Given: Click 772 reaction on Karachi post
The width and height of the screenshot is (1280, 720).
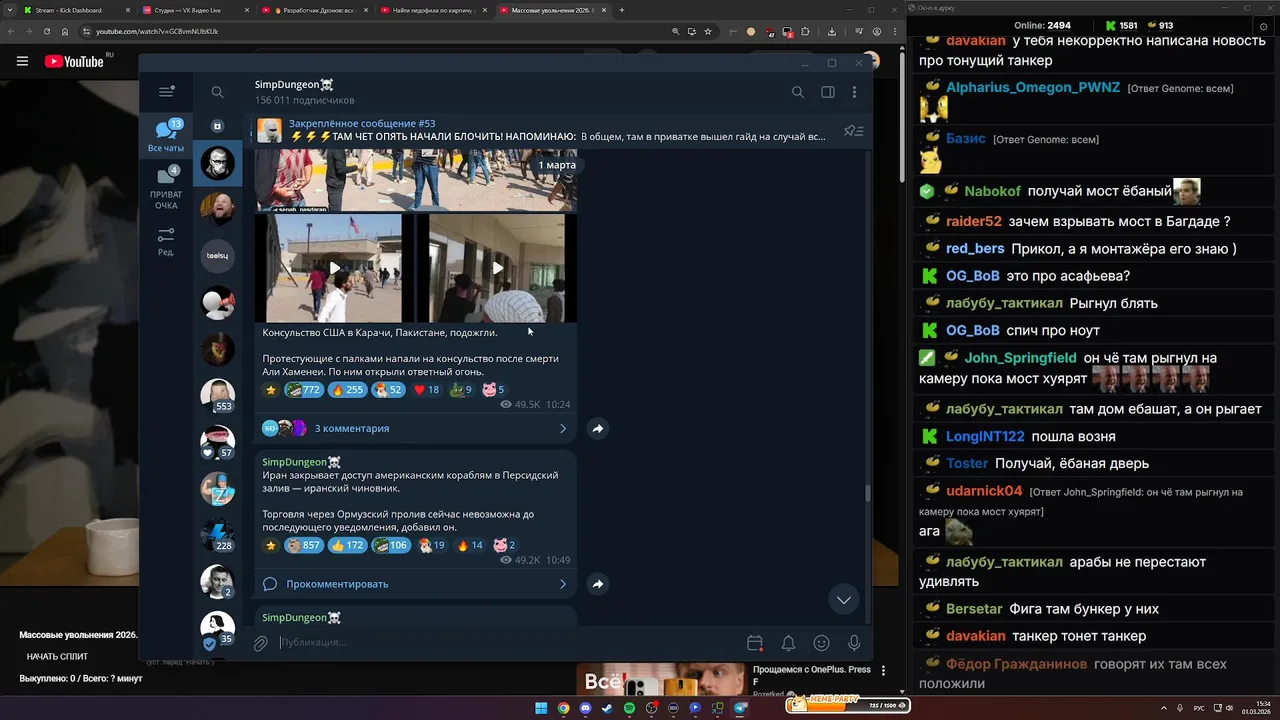Looking at the screenshot, I should coord(303,390).
